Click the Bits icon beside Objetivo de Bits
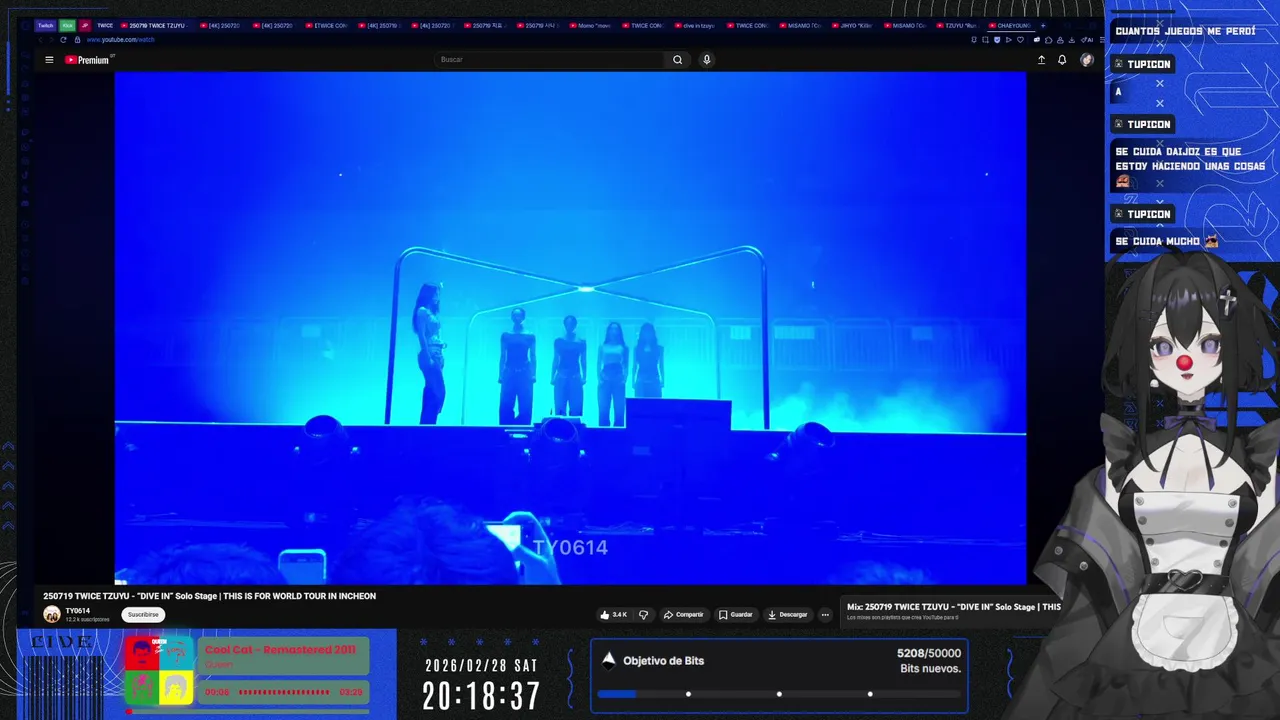Screen dimensions: 1280x720 pyautogui.click(x=608, y=659)
